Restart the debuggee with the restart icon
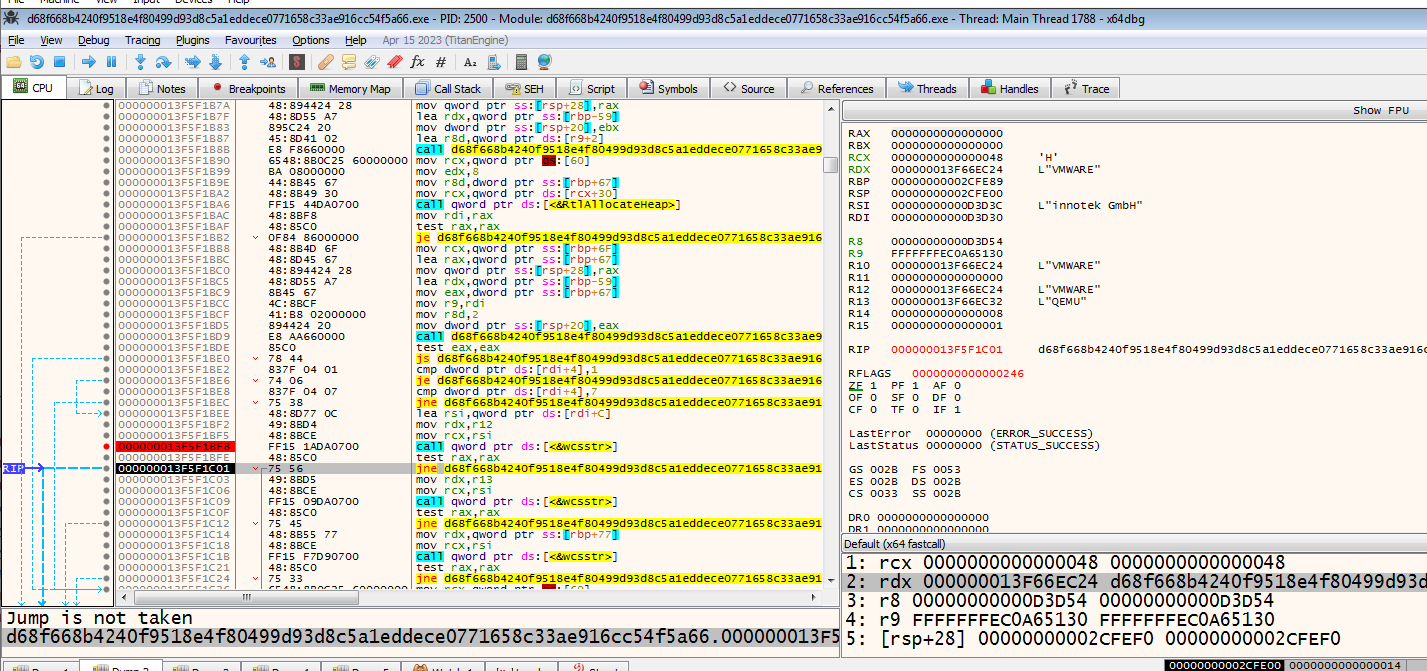This screenshot has width=1427, height=671. pyautogui.click(x=35, y=62)
